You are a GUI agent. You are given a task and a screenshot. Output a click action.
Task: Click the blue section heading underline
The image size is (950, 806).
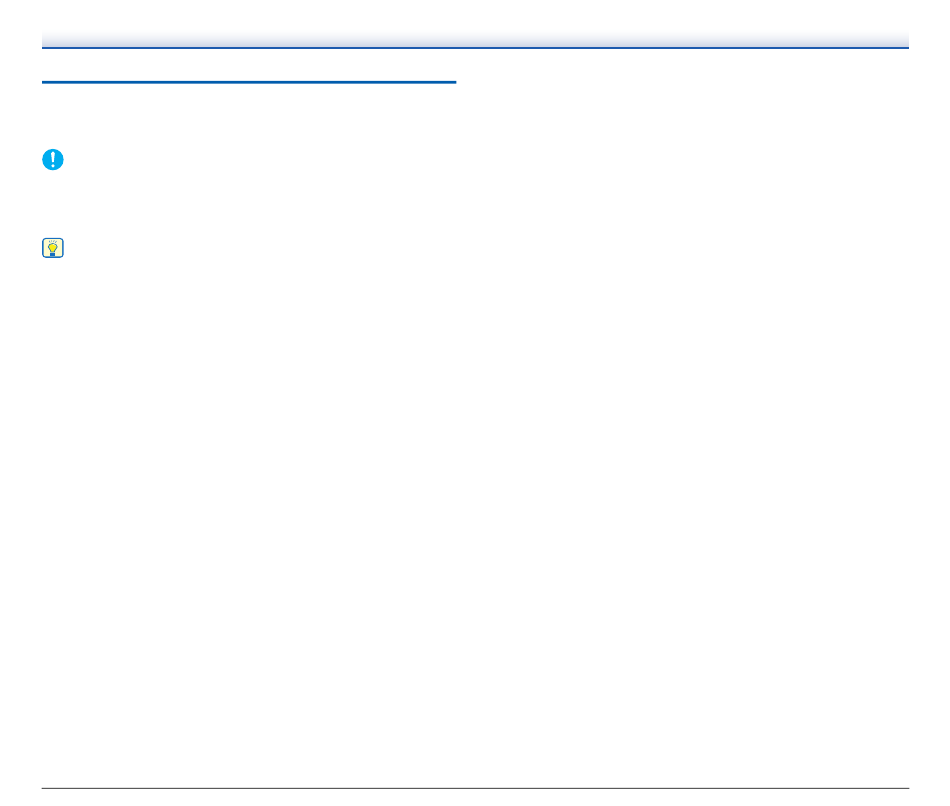pos(249,82)
